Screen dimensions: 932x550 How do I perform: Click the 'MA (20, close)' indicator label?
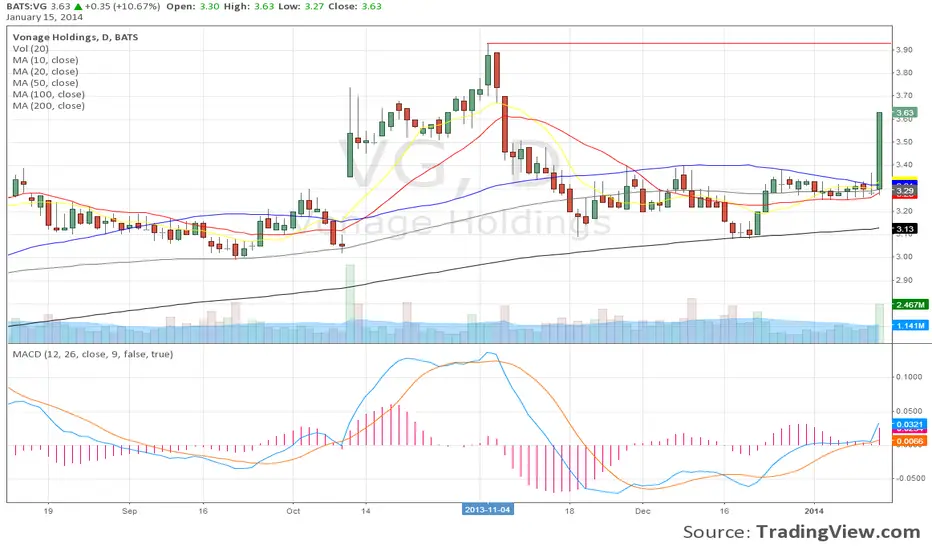45,71
